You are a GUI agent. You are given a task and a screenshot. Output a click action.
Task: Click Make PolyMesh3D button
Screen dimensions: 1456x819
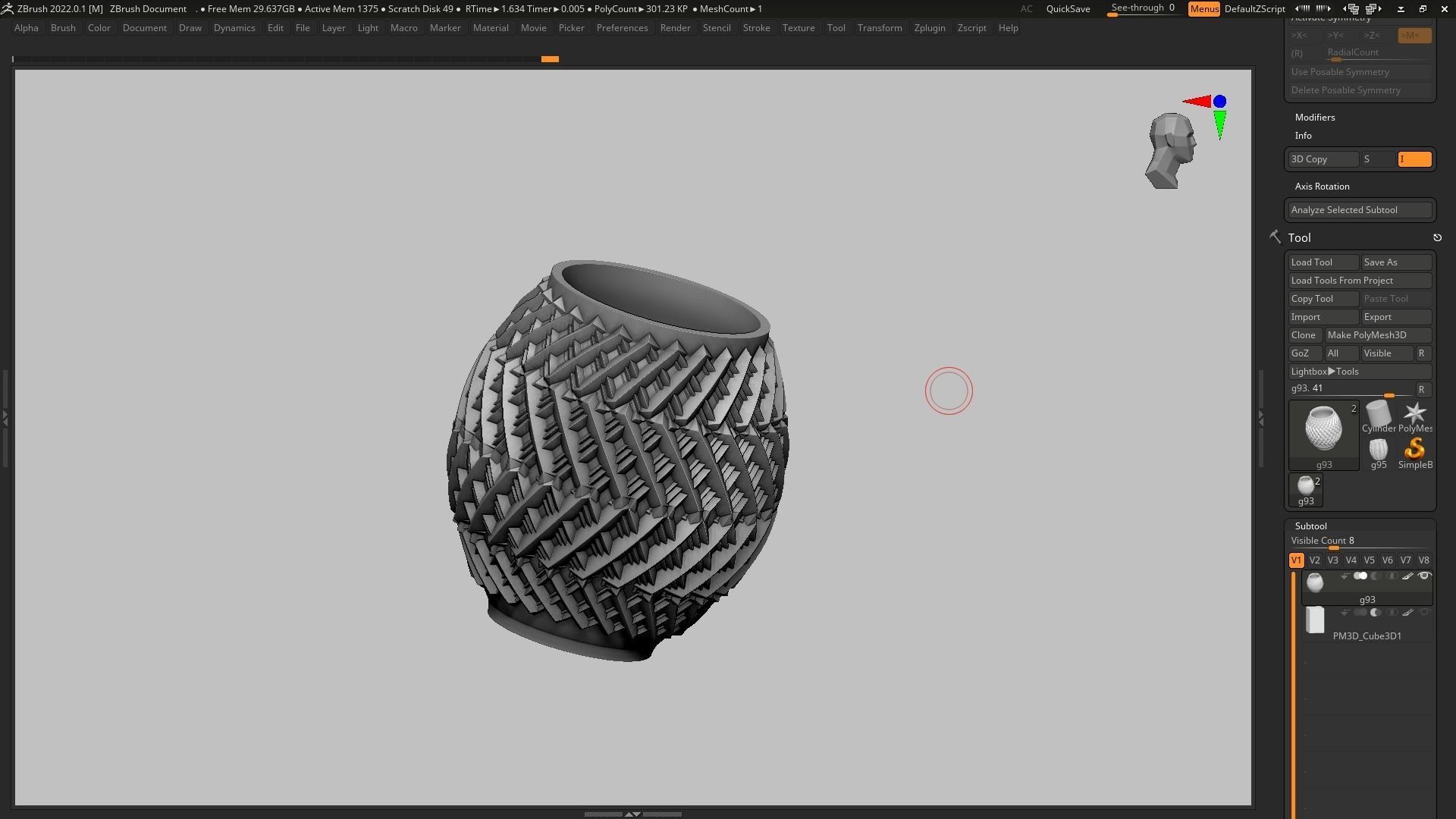coord(1378,335)
